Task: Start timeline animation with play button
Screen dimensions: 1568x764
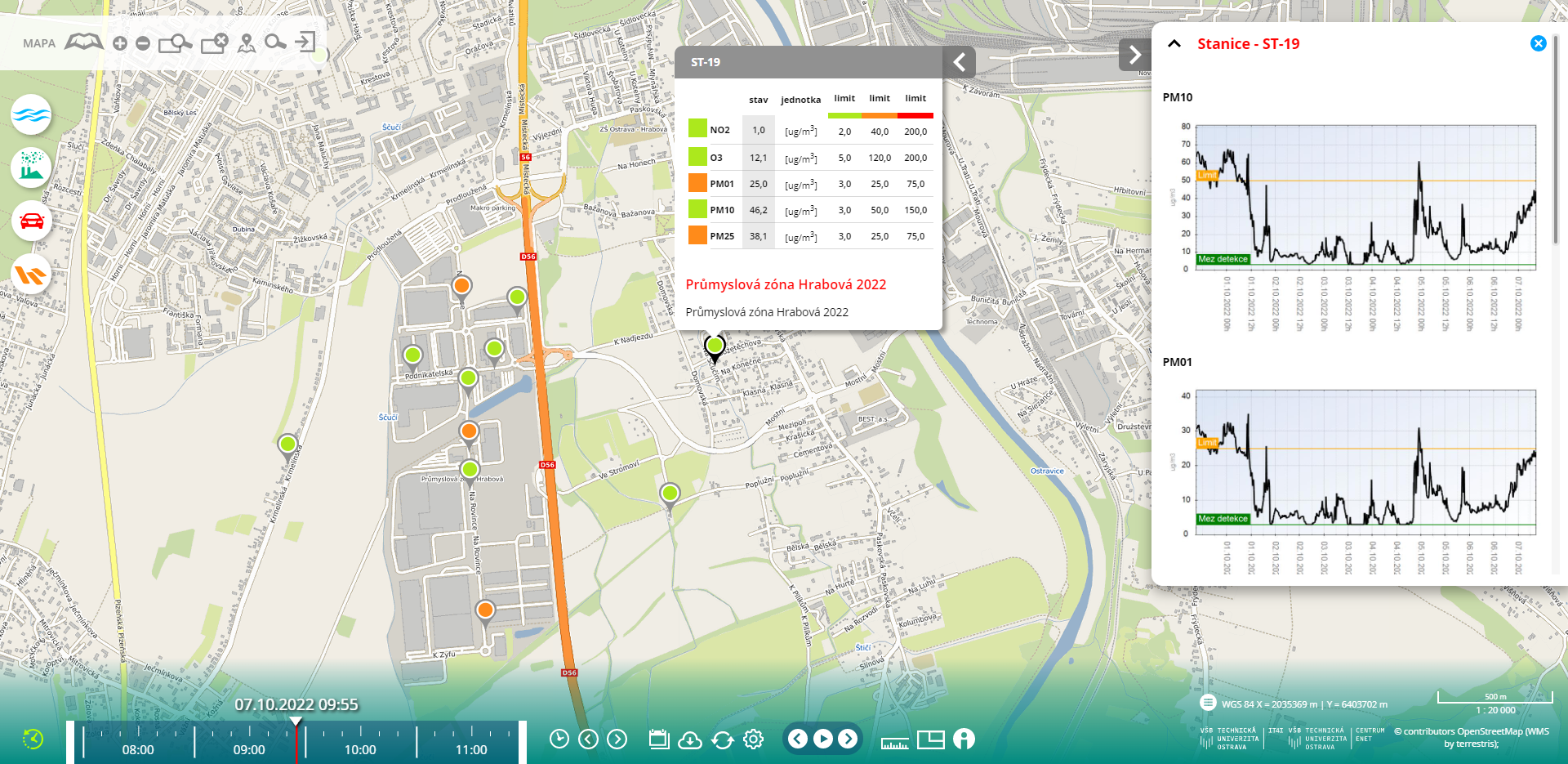Action: (823, 739)
